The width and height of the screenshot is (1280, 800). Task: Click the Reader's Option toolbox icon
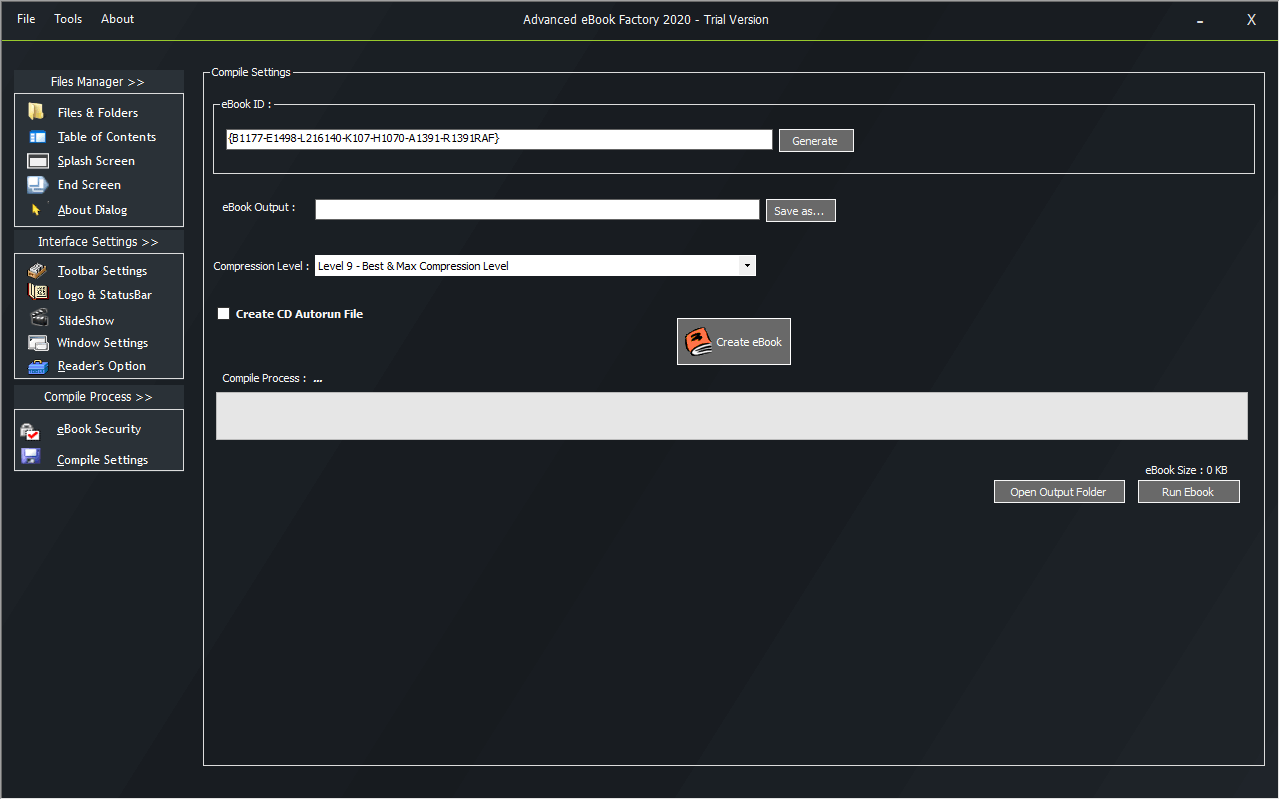[38, 367]
